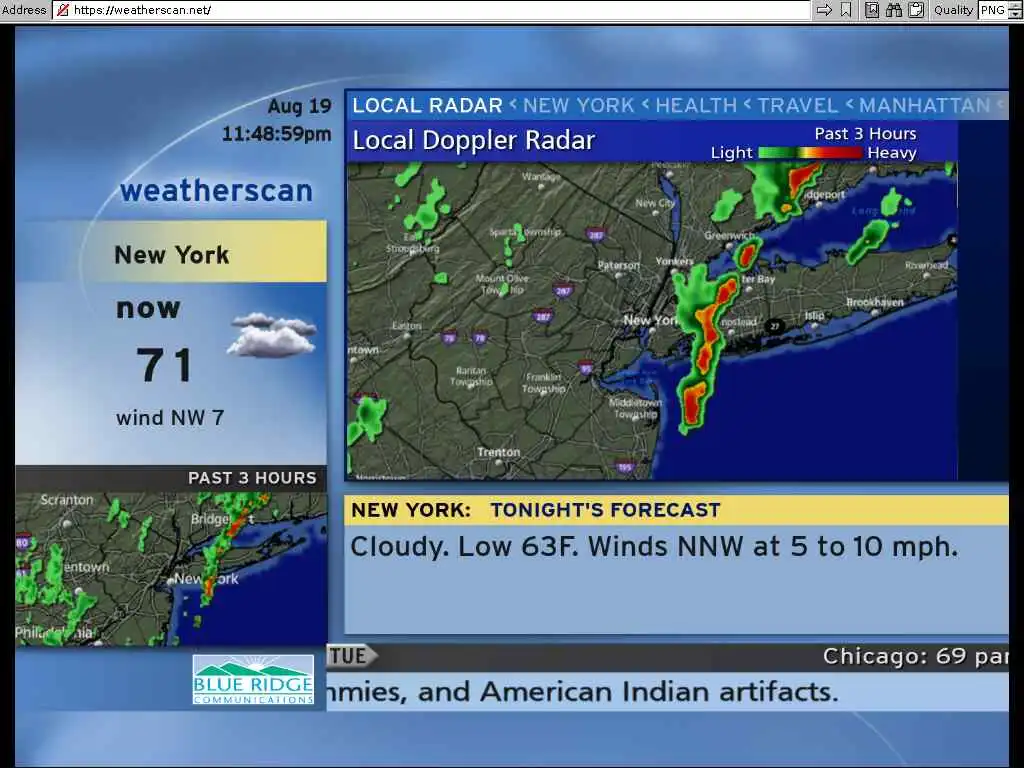This screenshot has height=768, width=1024.
Task: Click the 11:48:59pm clock
Action: pos(276,134)
